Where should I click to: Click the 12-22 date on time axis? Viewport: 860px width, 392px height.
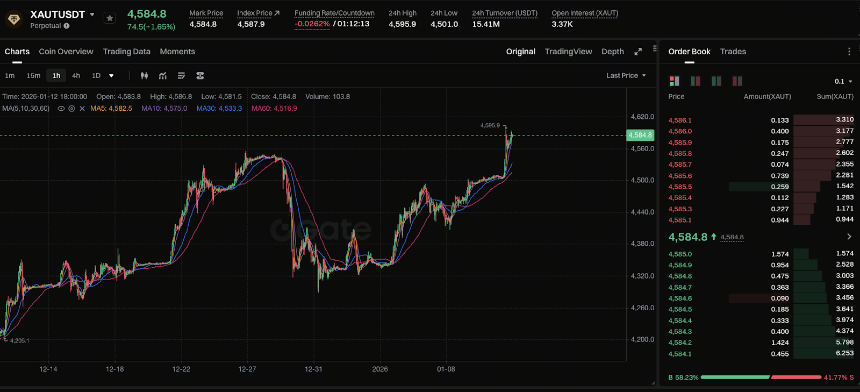tap(181, 370)
